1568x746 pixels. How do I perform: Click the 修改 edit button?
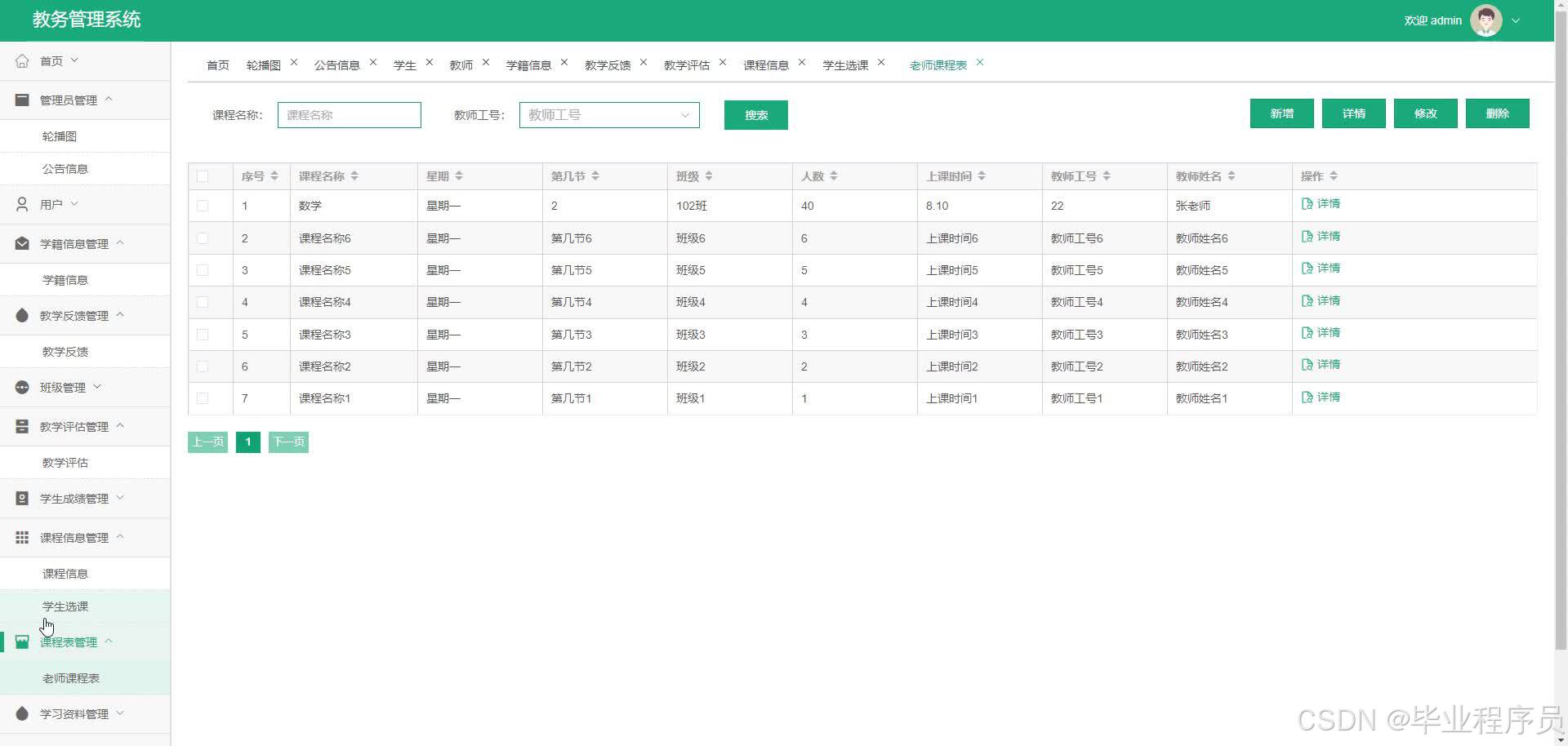1426,113
